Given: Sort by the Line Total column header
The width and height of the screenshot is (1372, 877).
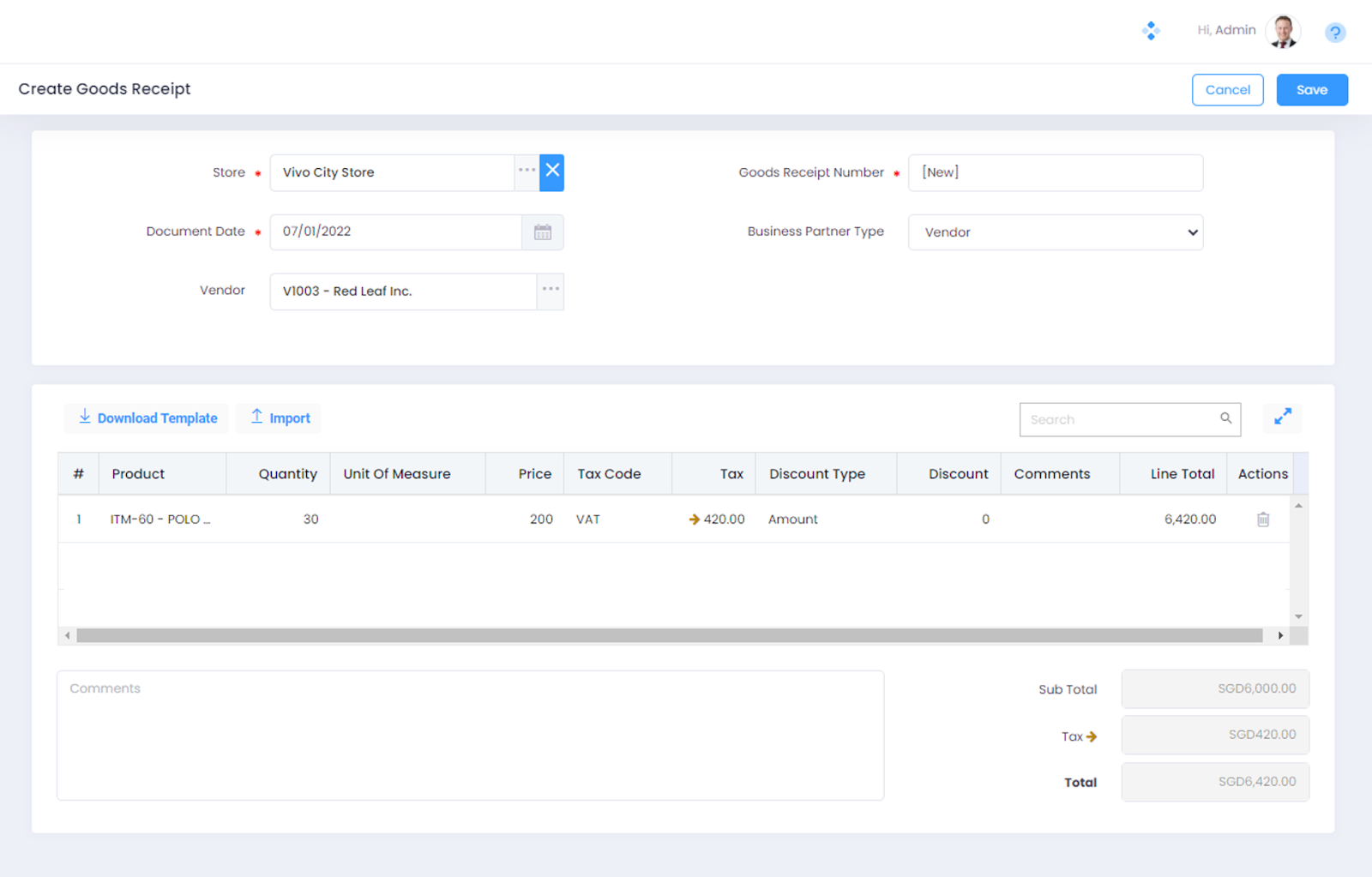Looking at the screenshot, I should (1182, 474).
